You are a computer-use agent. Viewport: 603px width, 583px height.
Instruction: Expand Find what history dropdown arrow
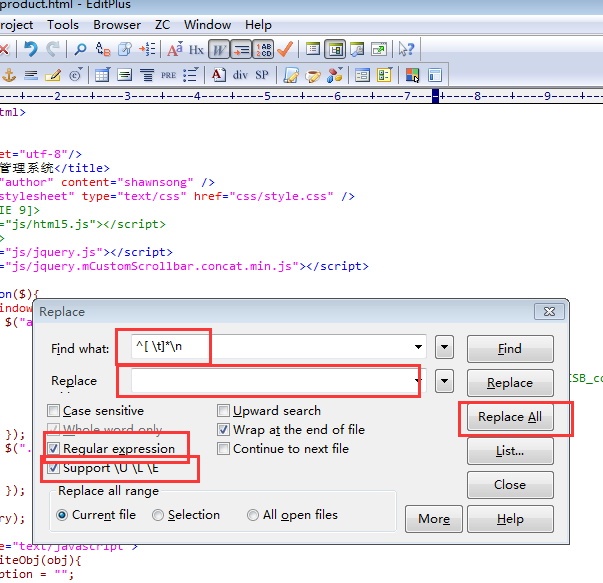(x=418, y=347)
